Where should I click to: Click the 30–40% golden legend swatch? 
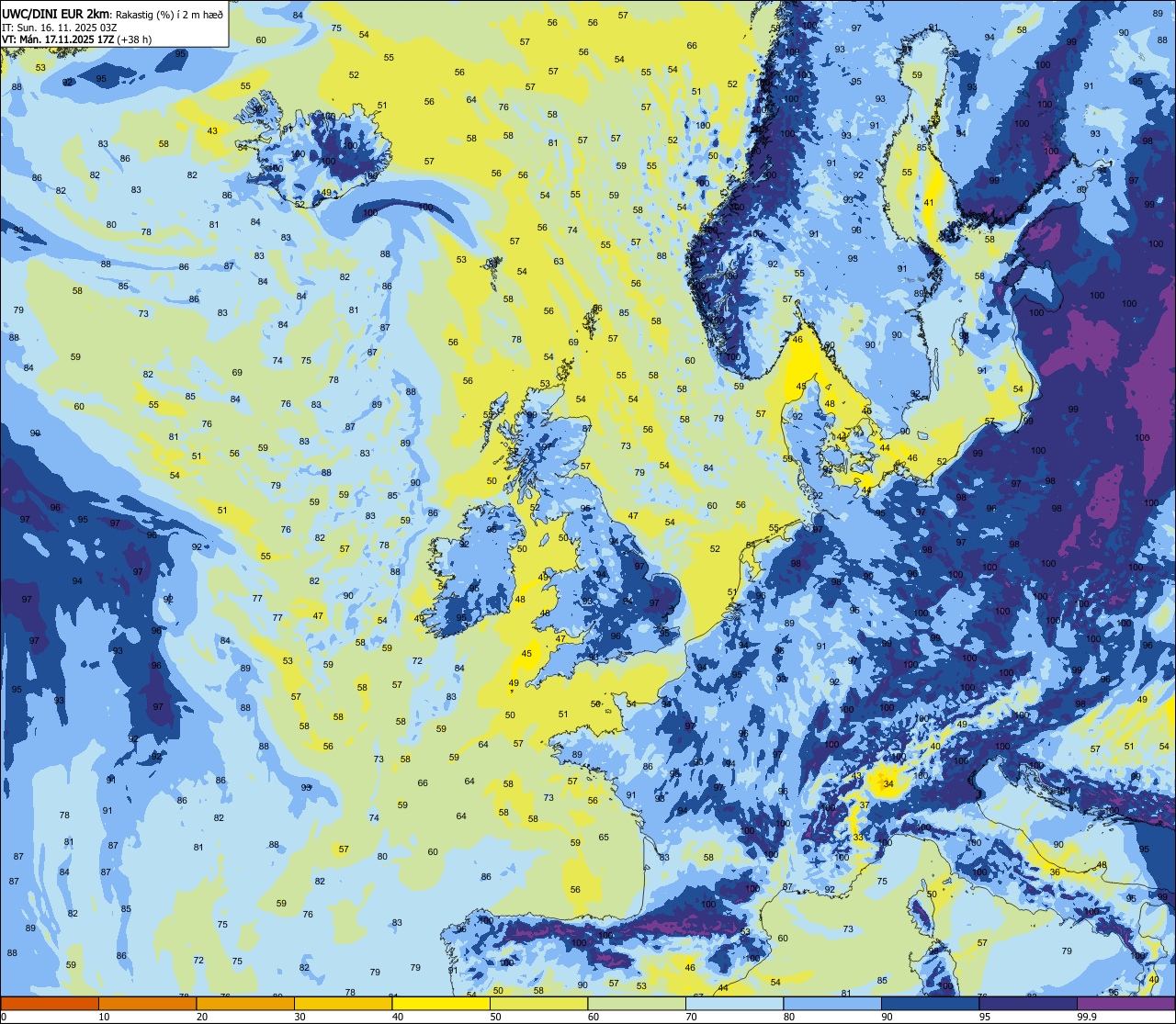(x=343, y=1003)
